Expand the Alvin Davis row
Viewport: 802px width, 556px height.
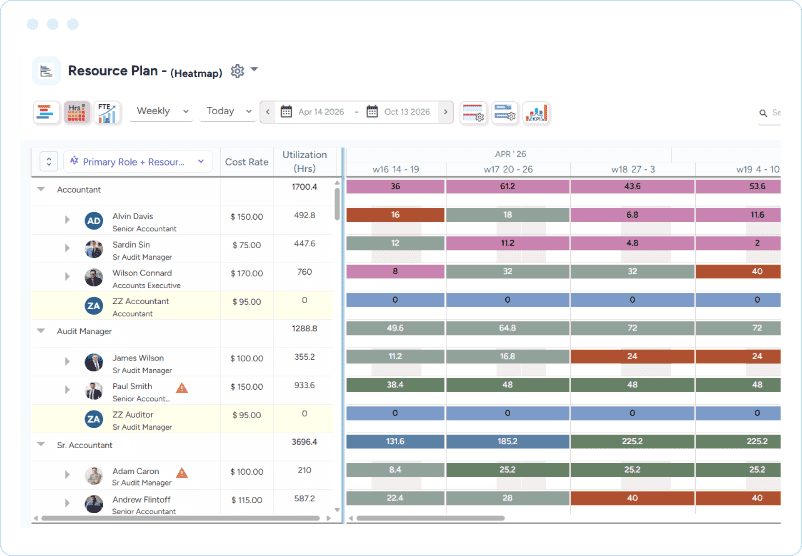(67, 220)
